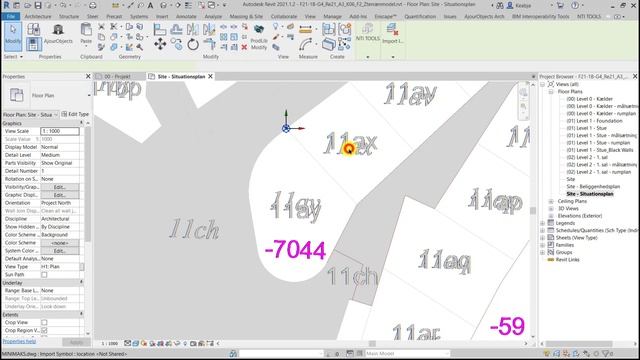Click the Project Browser horizontal scrollbar
This screenshot has height=360, width=640.
click(x=579, y=344)
